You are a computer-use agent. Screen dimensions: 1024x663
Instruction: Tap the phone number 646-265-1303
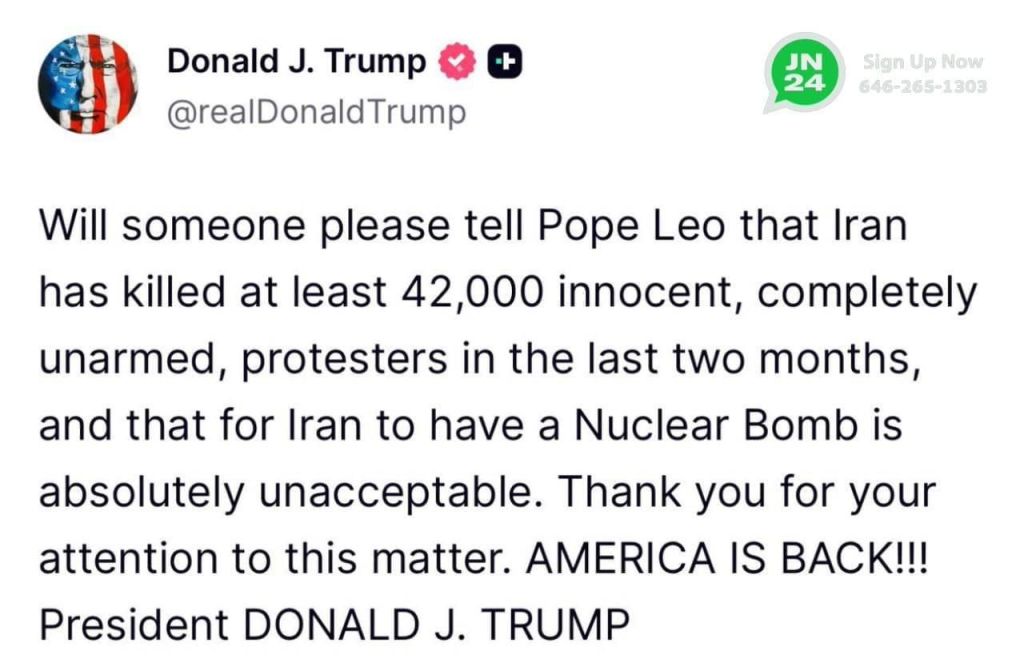[923, 86]
